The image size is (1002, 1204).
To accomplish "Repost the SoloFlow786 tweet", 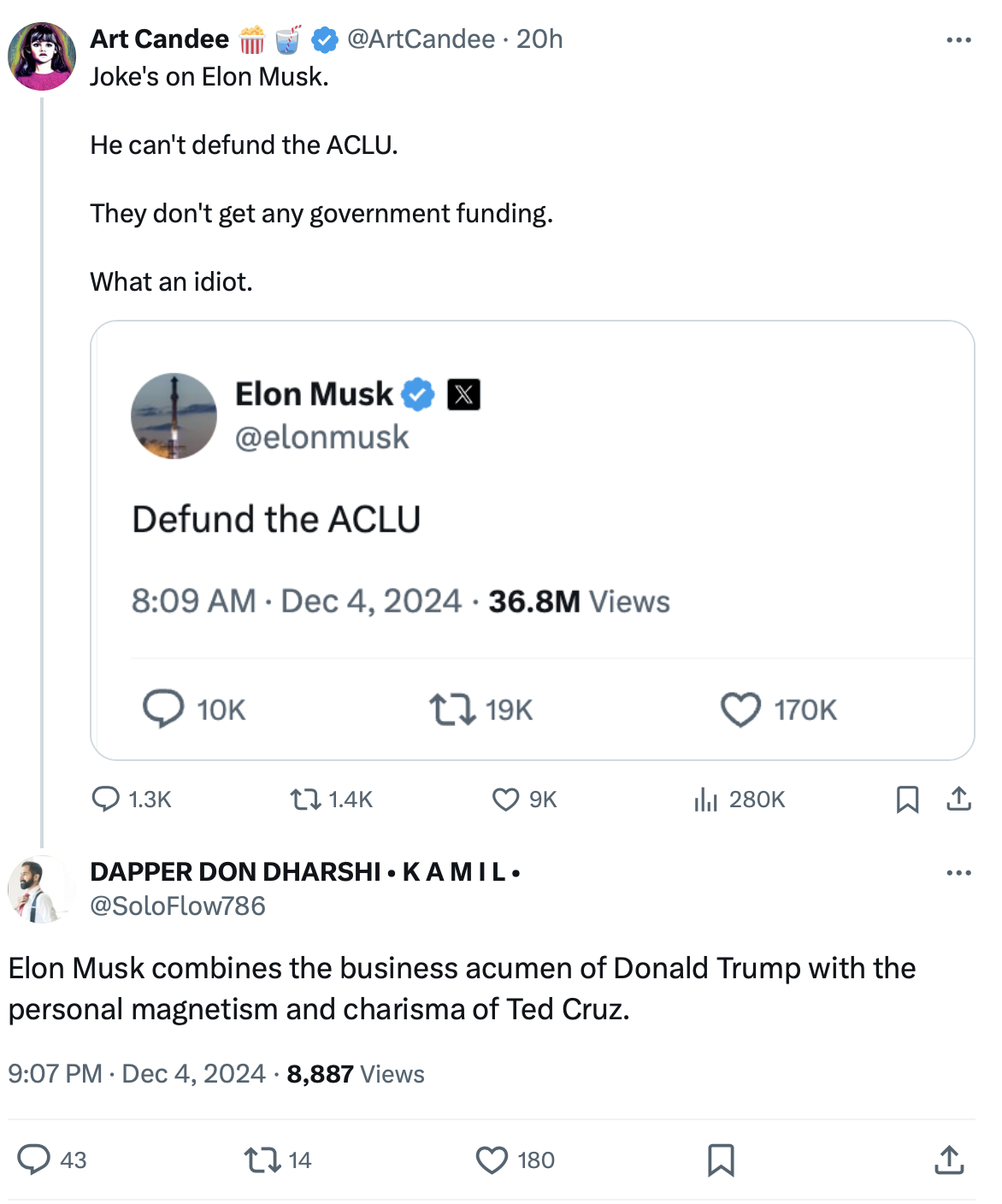I will tap(261, 1160).
